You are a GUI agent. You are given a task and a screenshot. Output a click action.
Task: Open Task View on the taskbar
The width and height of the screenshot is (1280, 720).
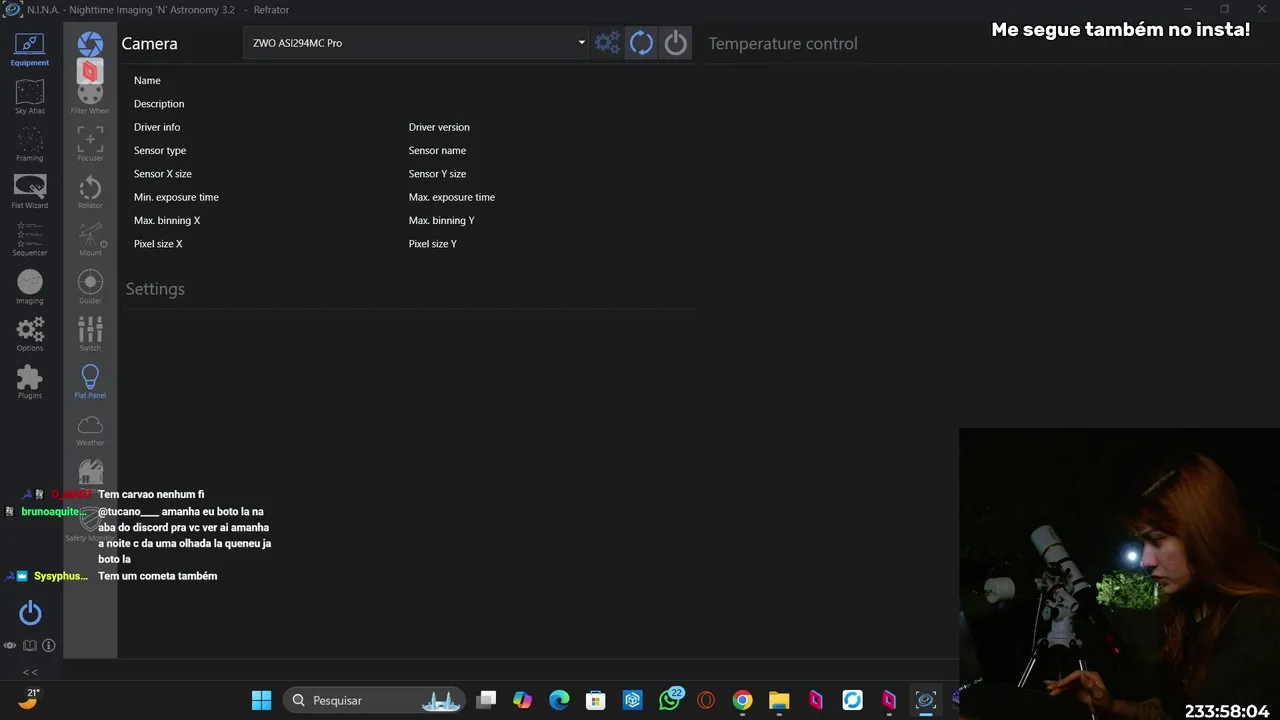click(x=486, y=700)
